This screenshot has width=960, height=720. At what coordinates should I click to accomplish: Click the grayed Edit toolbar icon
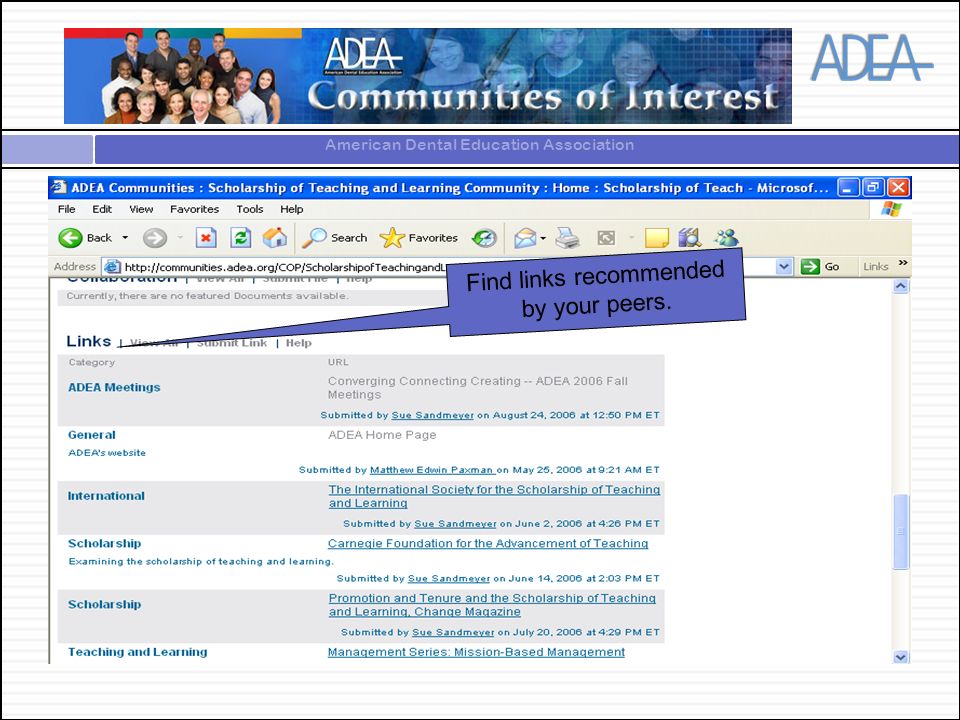coord(606,238)
